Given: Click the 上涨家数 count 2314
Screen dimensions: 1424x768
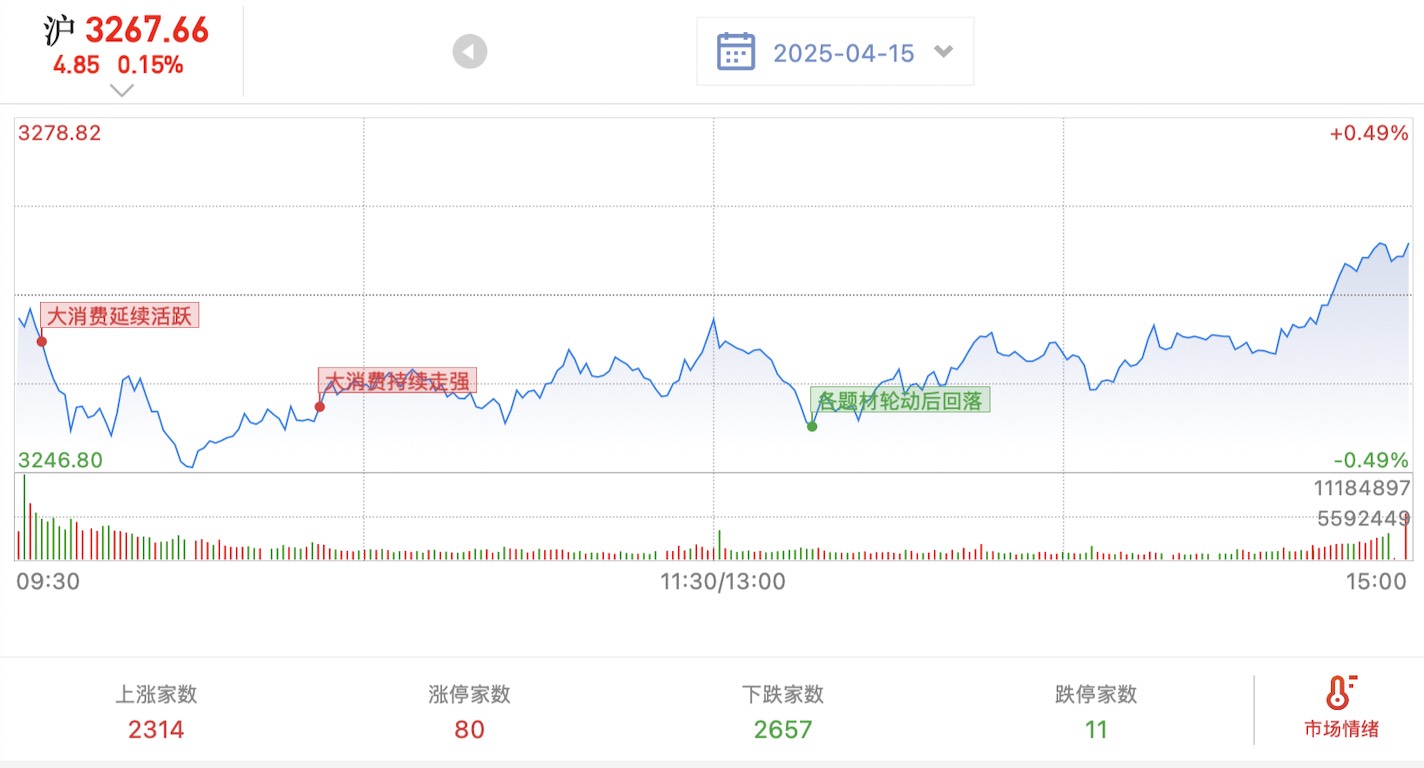Looking at the screenshot, I should pyautogui.click(x=156, y=730).
